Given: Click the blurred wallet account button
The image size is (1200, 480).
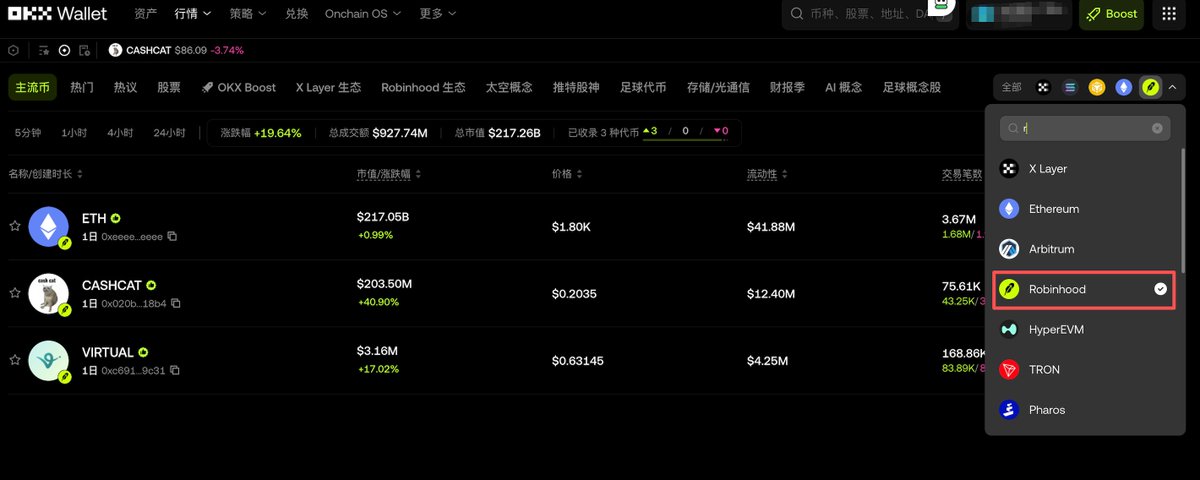Looking at the screenshot, I should pyautogui.click(x=1018, y=14).
